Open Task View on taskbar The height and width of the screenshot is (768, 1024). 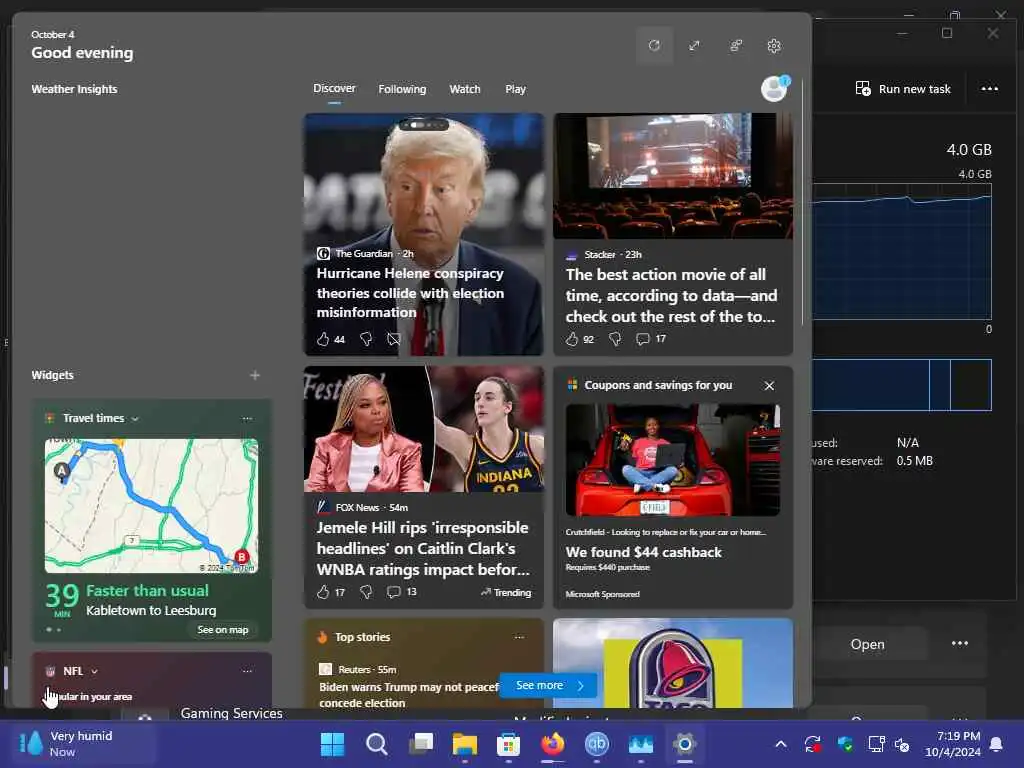point(421,744)
